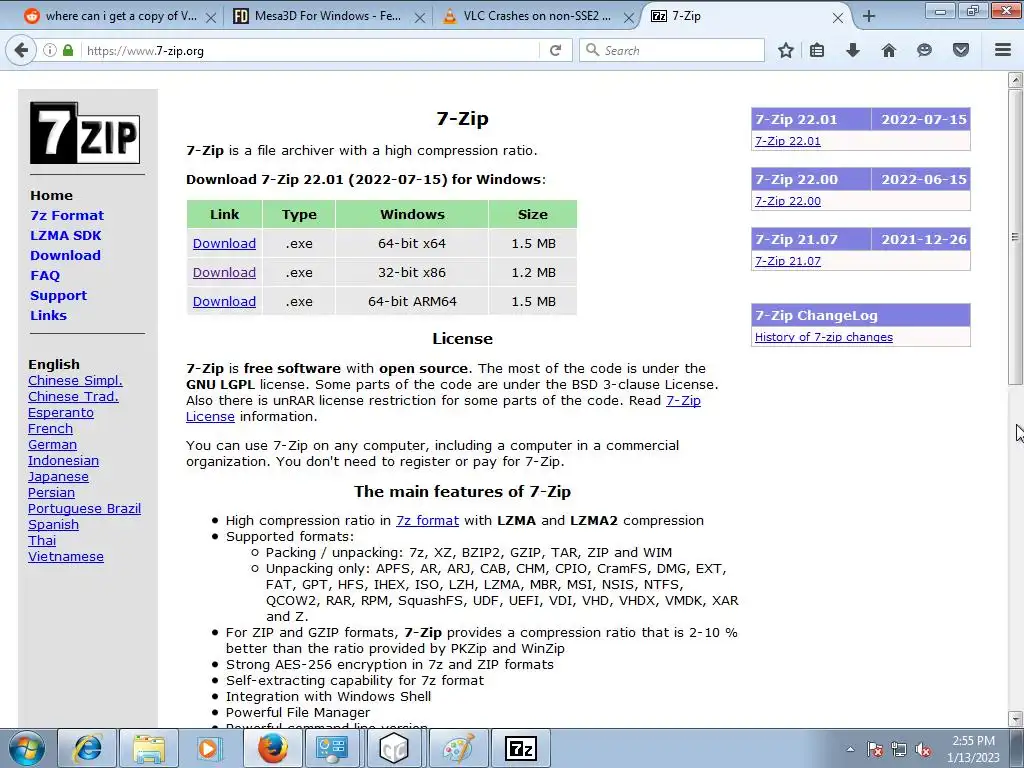
Task: Open Windows Media Player taskbar icon
Action: [210, 748]
